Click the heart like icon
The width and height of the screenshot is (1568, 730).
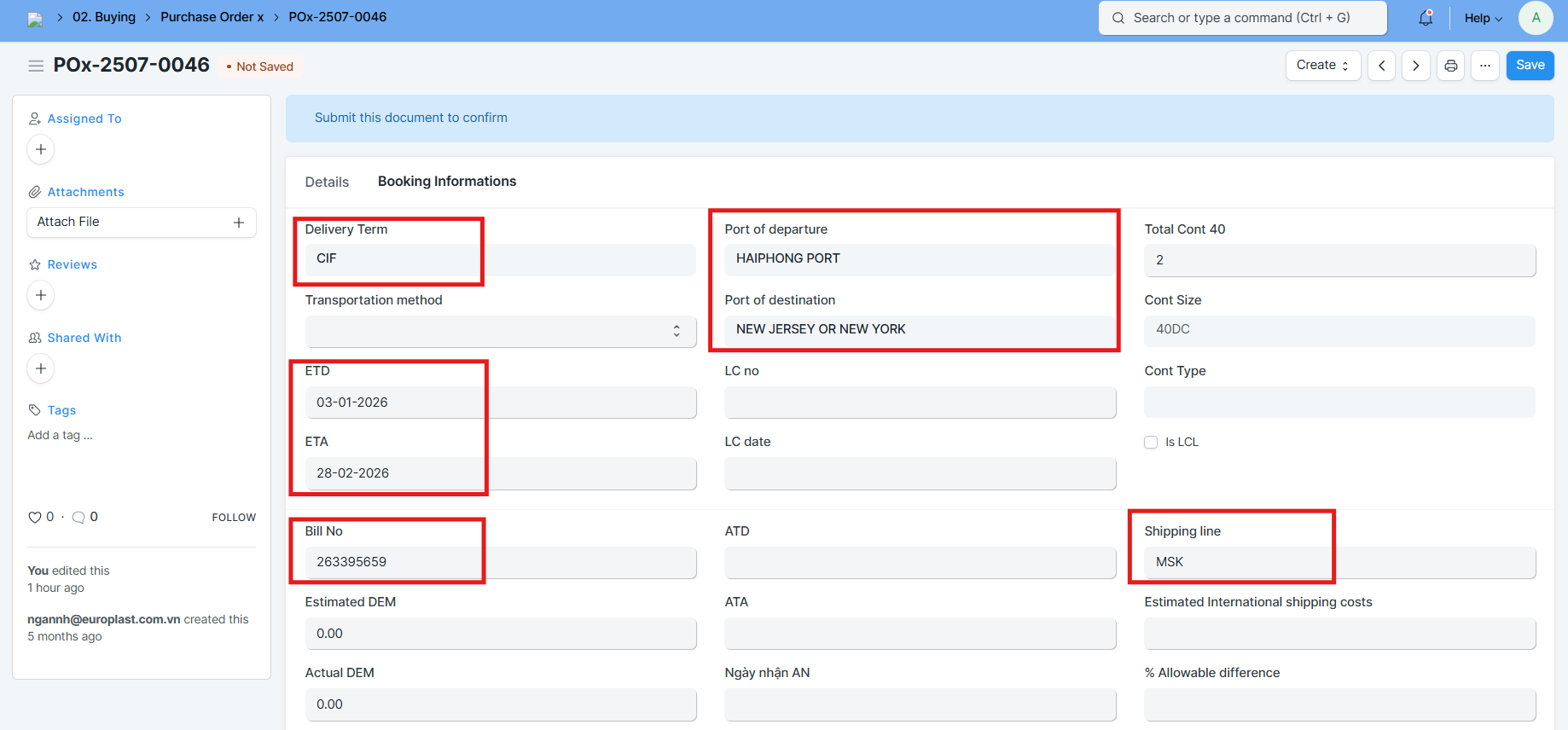point(35,517)
